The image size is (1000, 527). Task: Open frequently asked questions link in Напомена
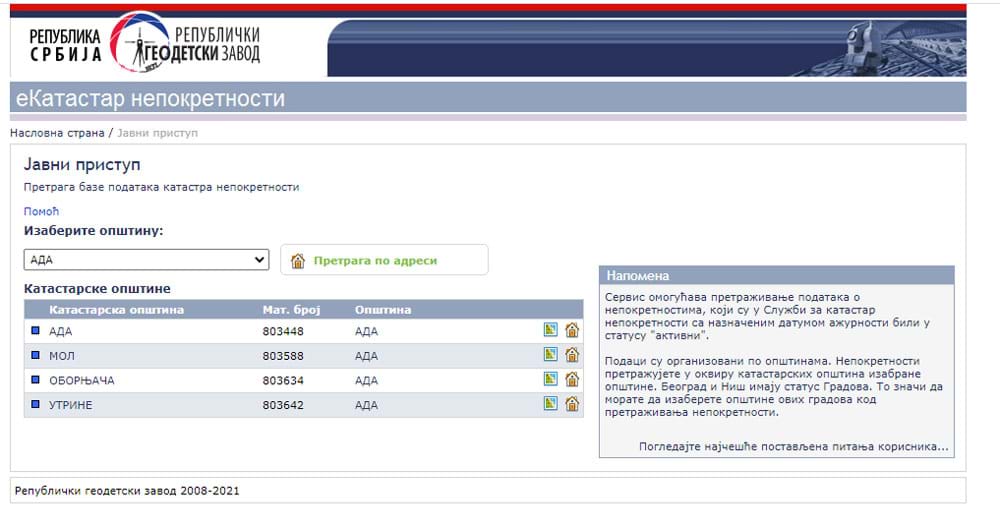[793, 447]
